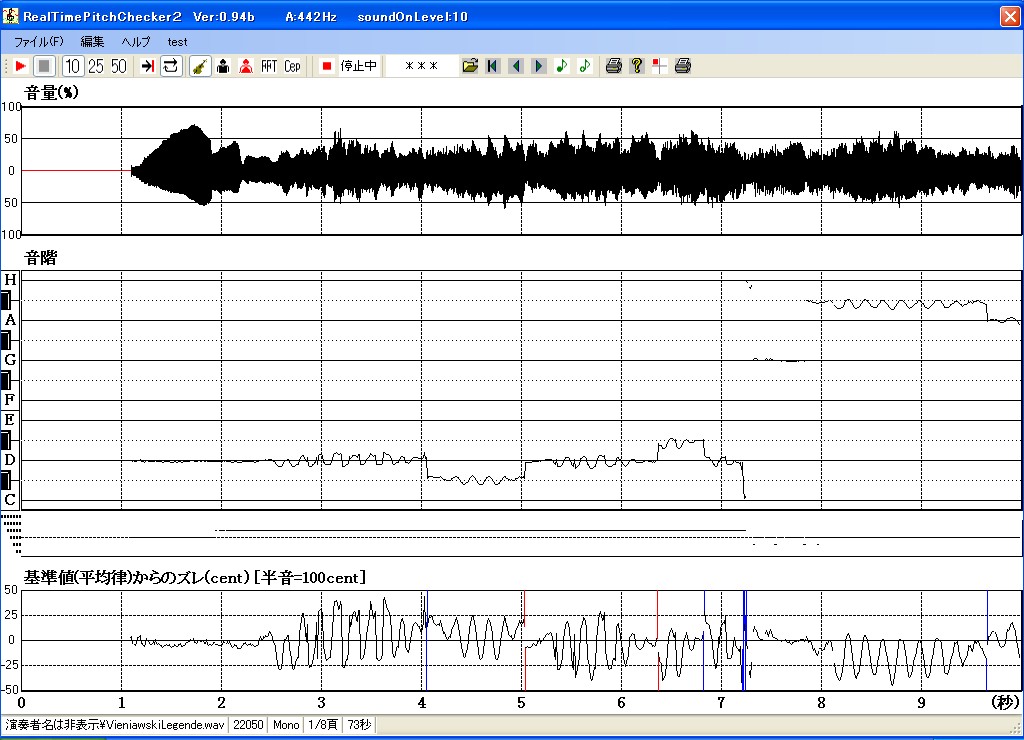Click the toolbar drag grip handle

[x=6, y=66]
